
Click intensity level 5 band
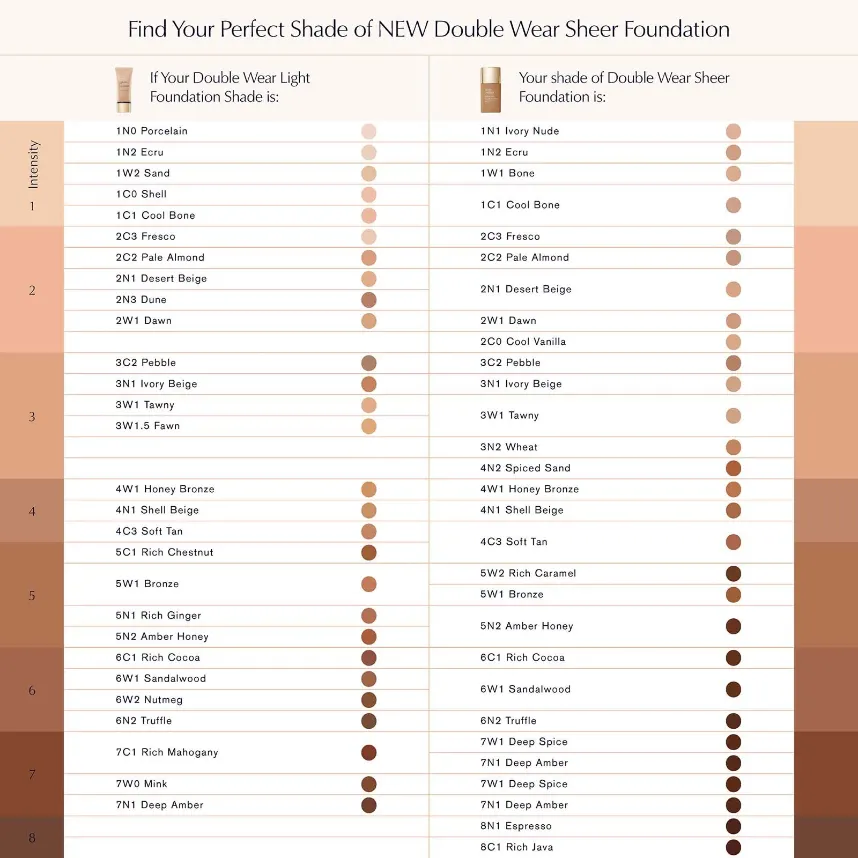click(x=32, y=595)
